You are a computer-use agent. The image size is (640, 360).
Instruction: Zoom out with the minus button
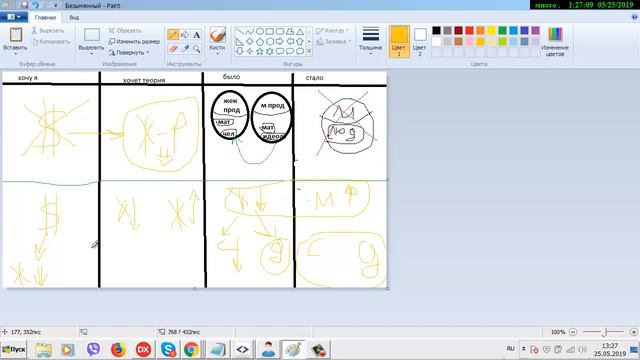pos(573,332)
